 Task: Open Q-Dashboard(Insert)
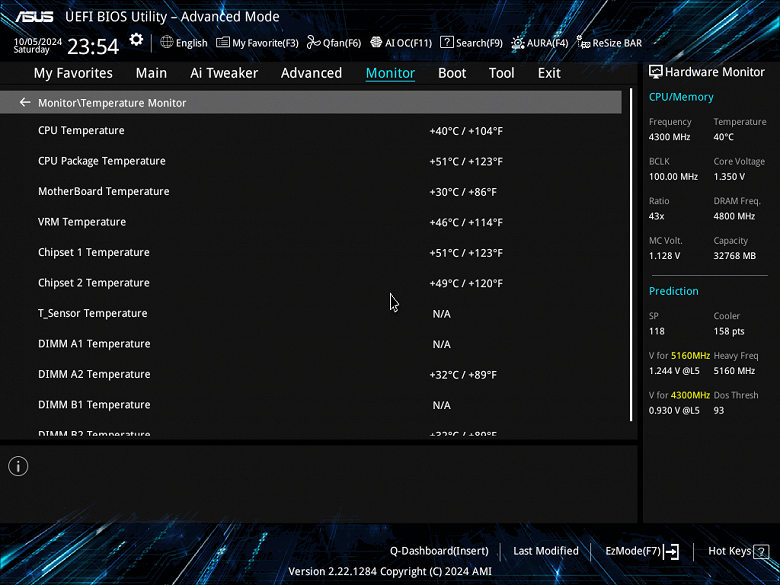tap(439, 551)
